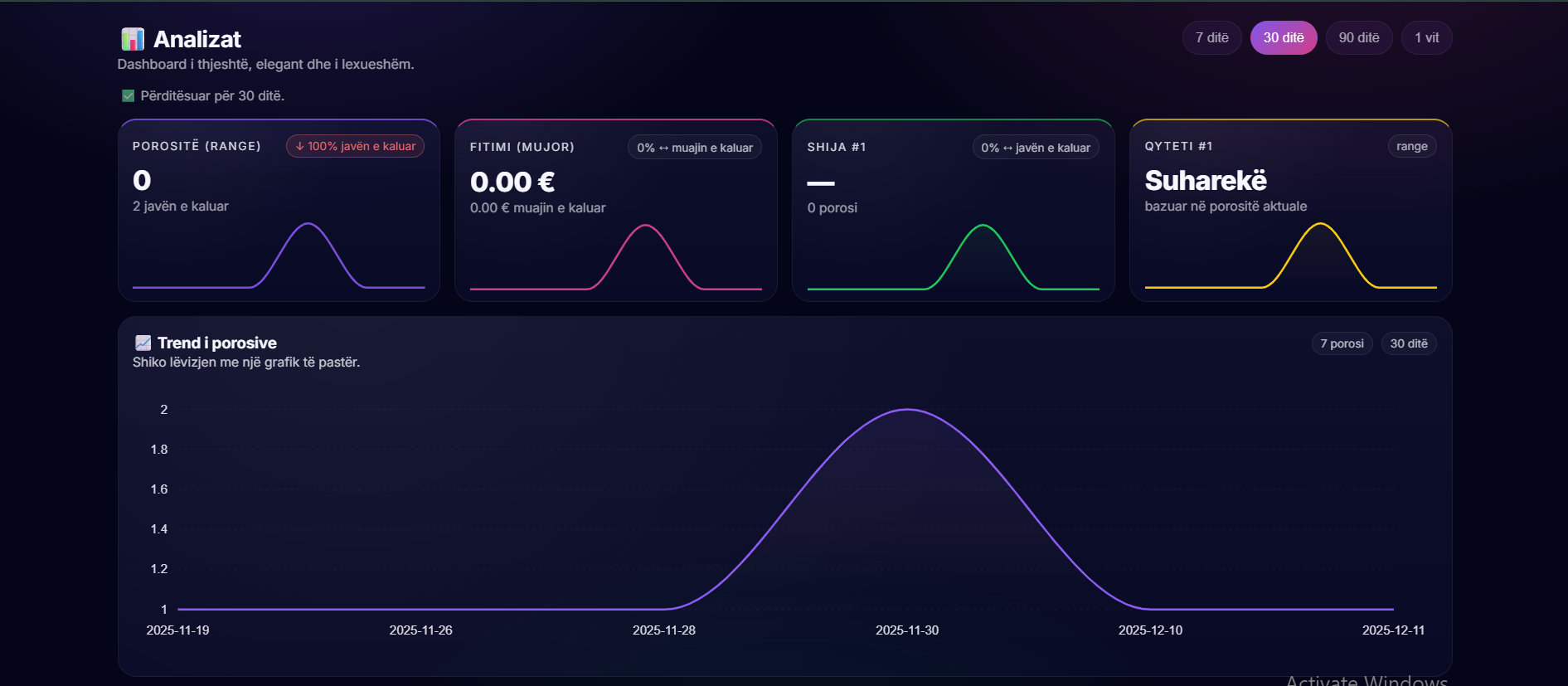
Task: Click the 2025-11-19 x-axis date label
Action: (177, 630)
